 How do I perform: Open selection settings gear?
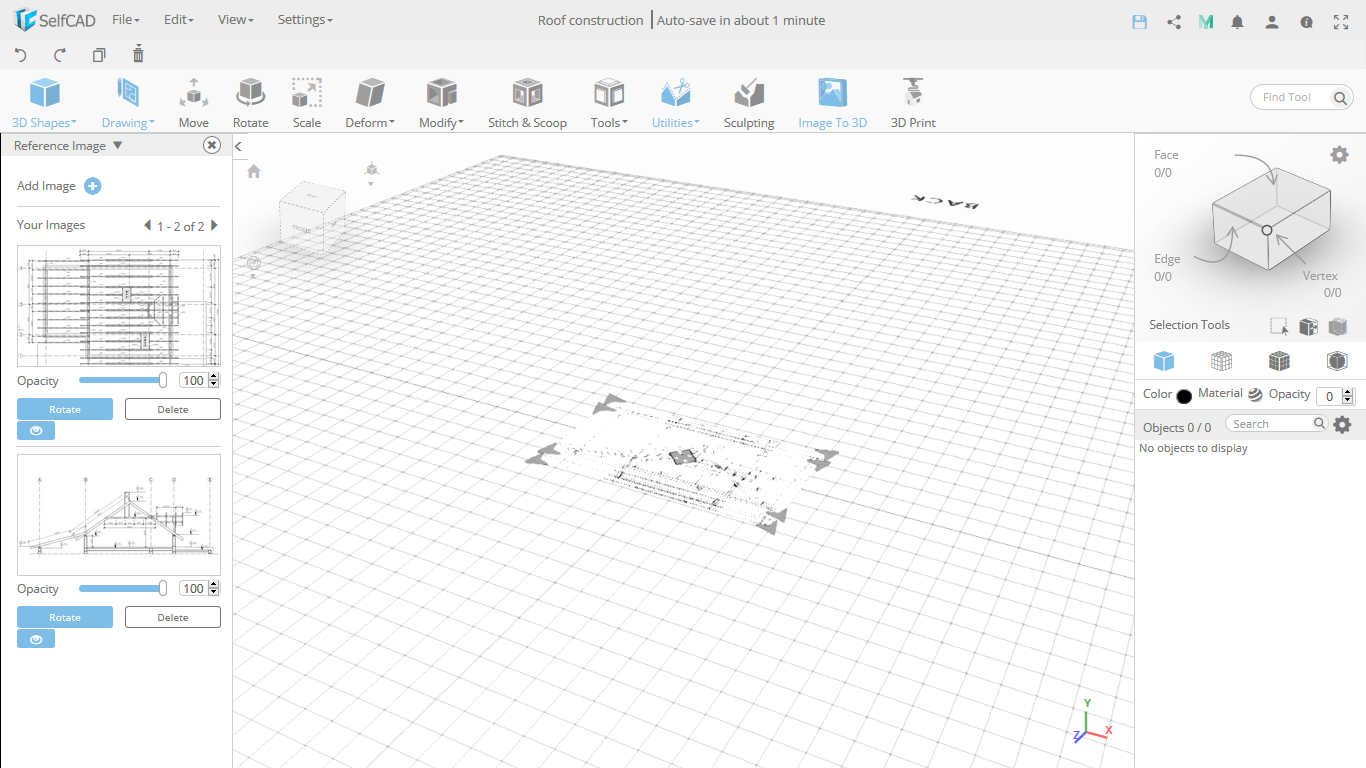tap(1339, 154)
